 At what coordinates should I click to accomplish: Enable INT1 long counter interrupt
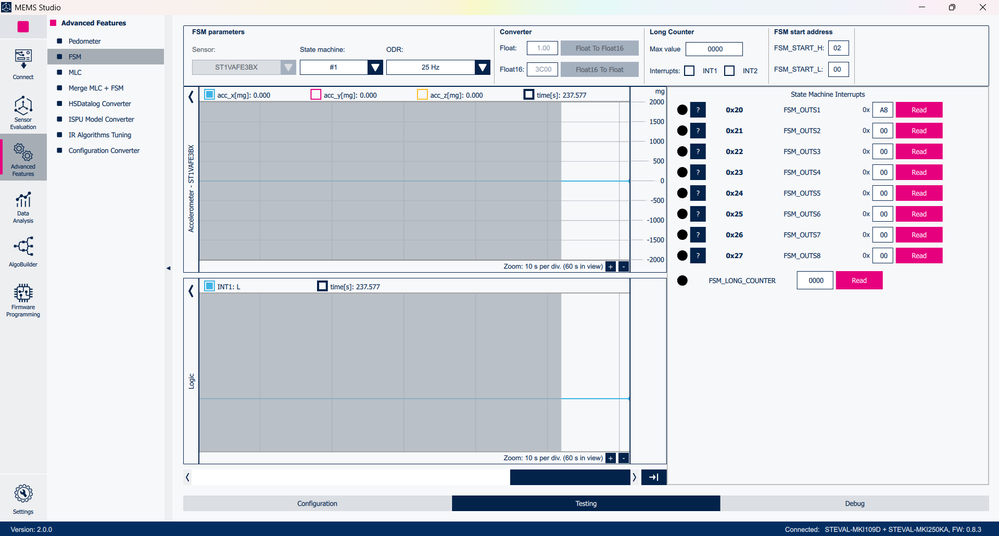[689, 71]
